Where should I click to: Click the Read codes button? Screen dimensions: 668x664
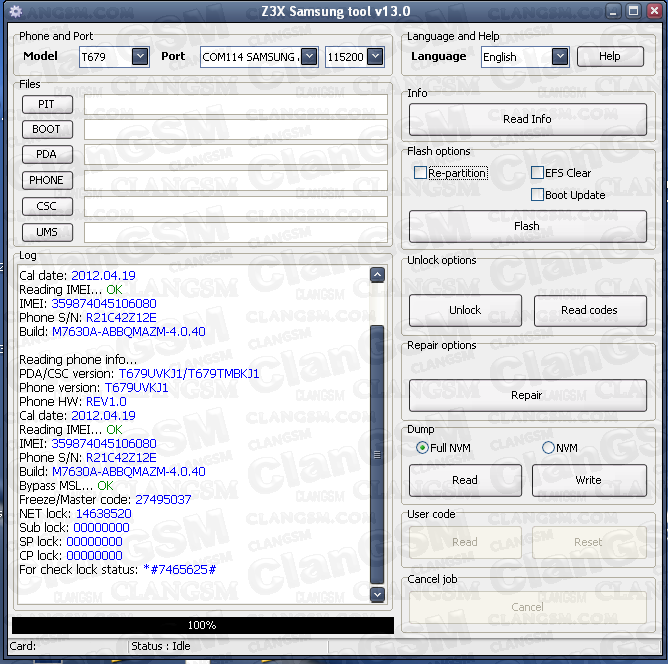coord(590,310)
